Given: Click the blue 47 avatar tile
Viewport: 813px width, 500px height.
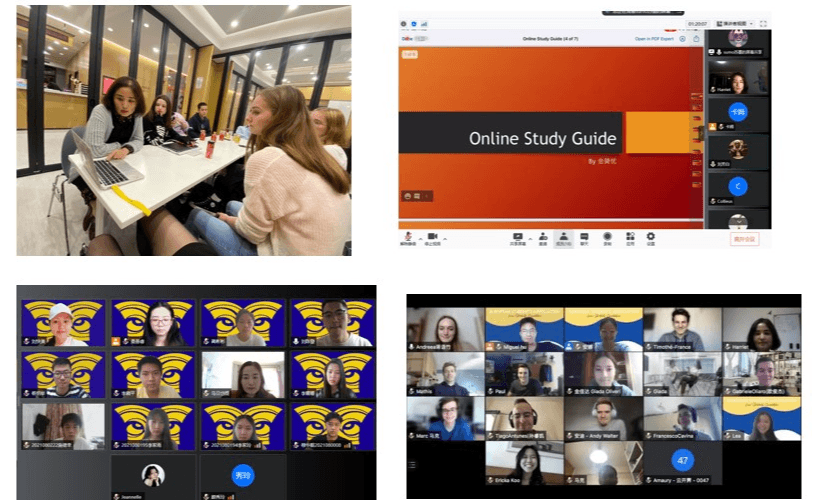Looking at the screenshot, I should (682, 461).
